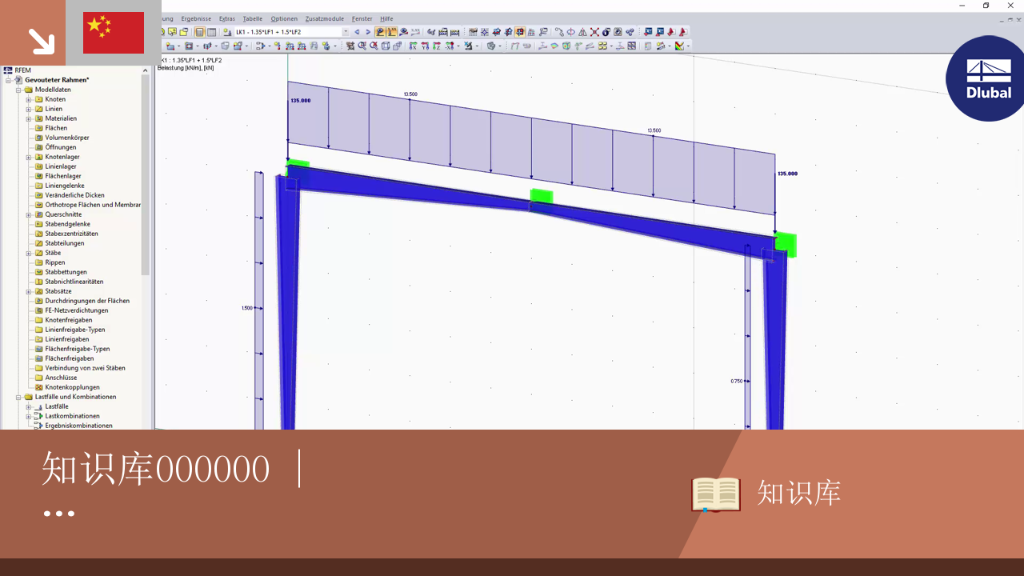Click the green support marker at frame ridge
Image resolution: width=1024 pixels, height=576 pixels.
(x=541, y=195)
